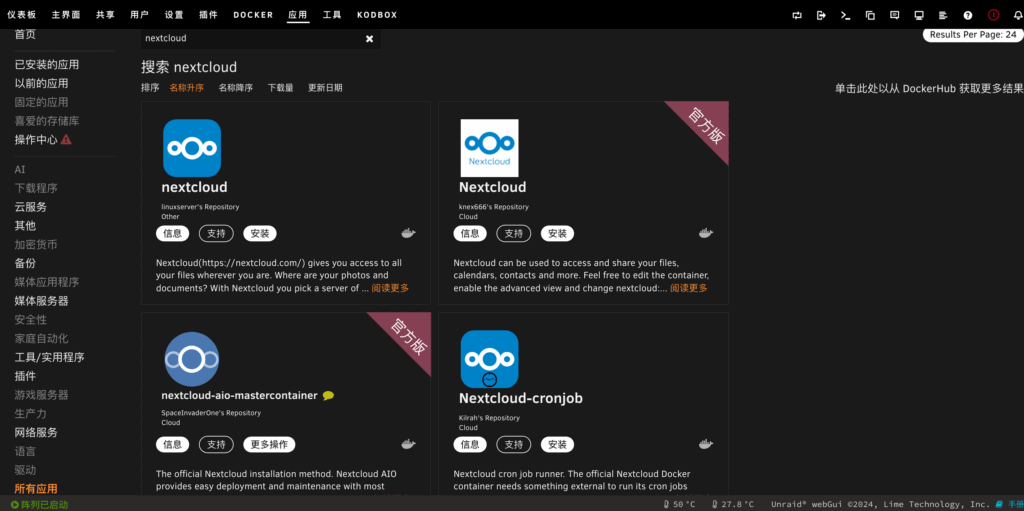Open the feedback speech bubble icon
Screen dimensions: 1024x511
click(x=894, y=15)
